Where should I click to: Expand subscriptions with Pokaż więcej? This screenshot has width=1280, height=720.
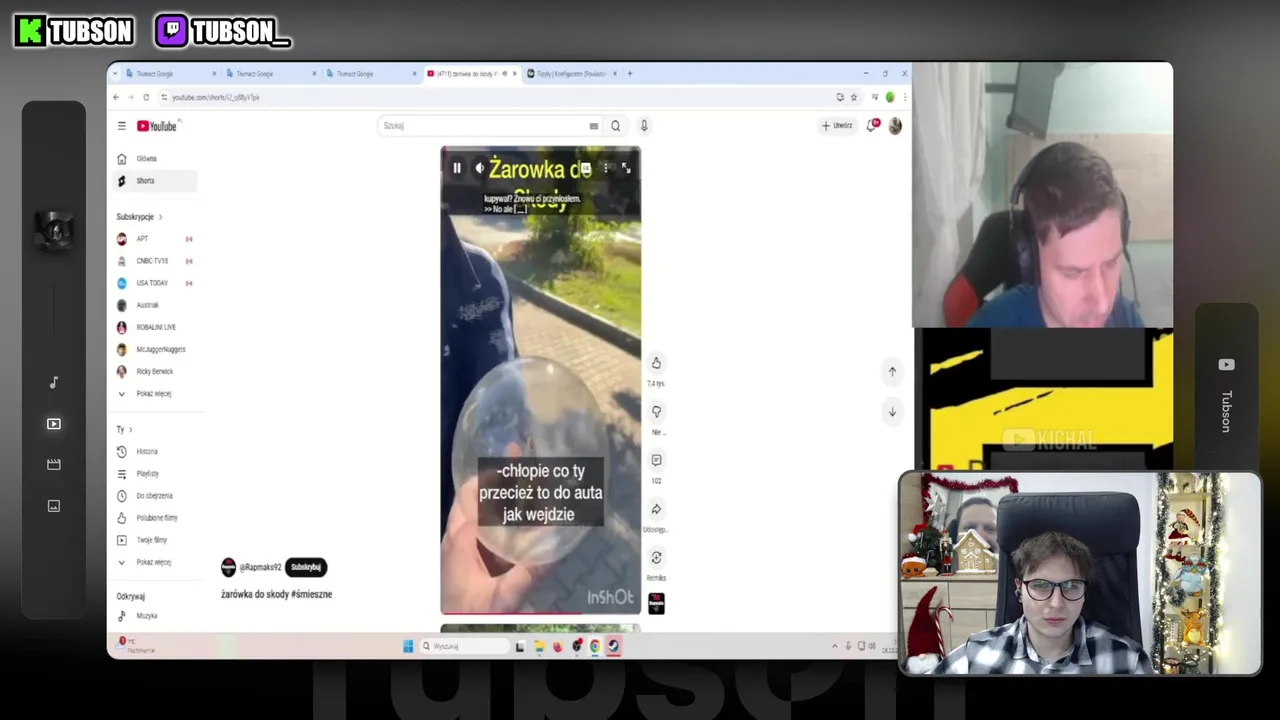(x=155, y=394)
